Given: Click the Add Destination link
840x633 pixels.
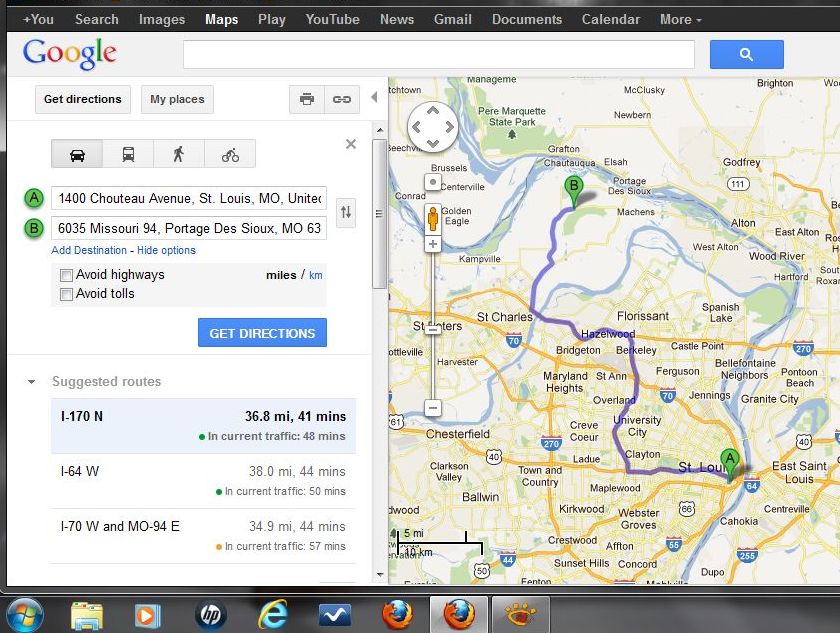Looking at the screenshot, I should pyautogui.click(x=89, y=250).
